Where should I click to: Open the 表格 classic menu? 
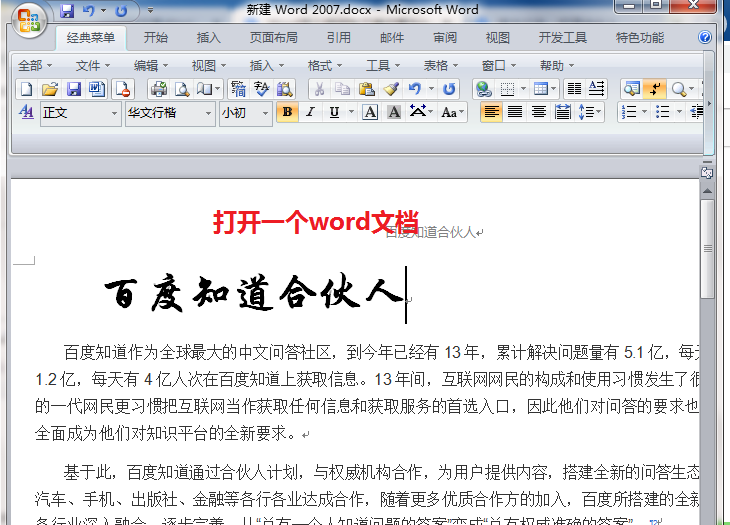440,66
